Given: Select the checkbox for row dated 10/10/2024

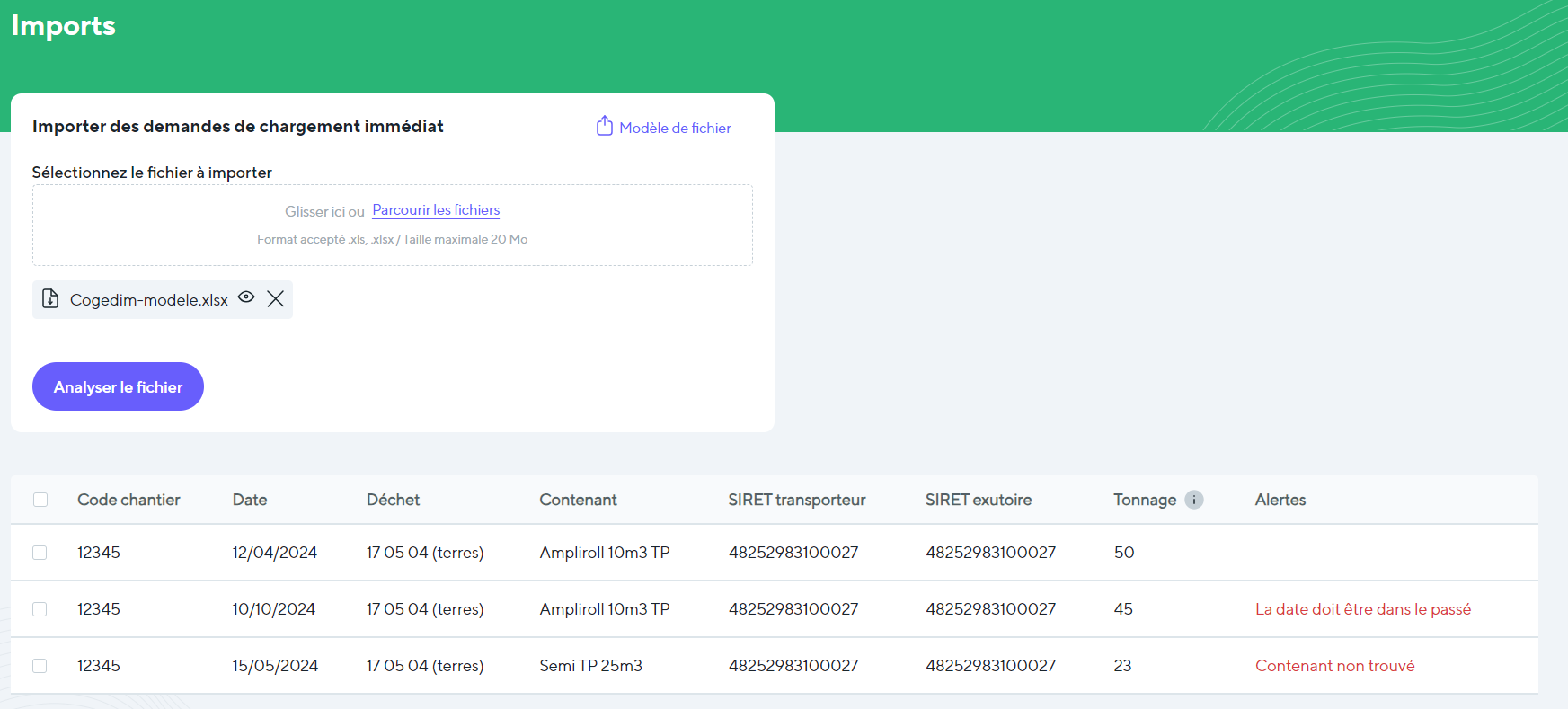Looking at the screenshot, I should [x=40, y=609].
